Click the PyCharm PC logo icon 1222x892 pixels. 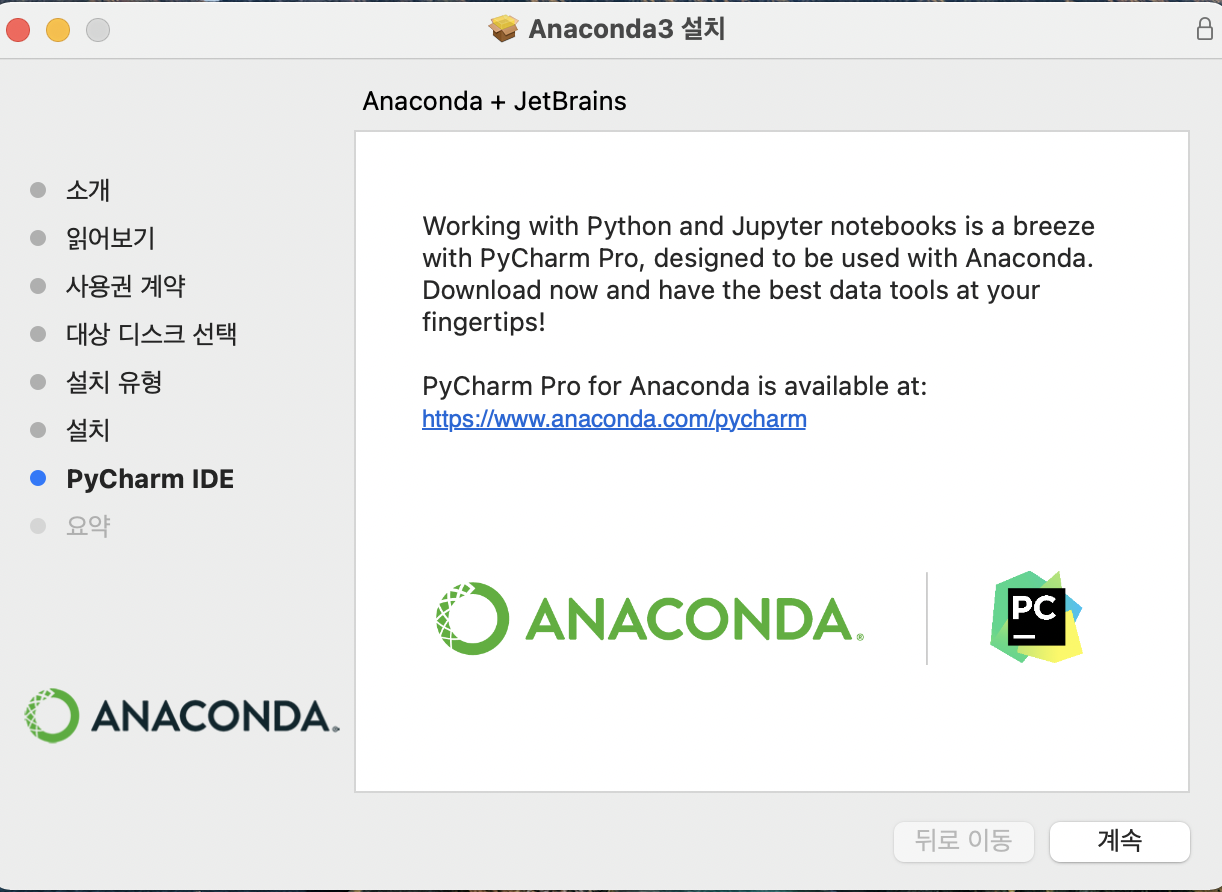point(1036,617)
